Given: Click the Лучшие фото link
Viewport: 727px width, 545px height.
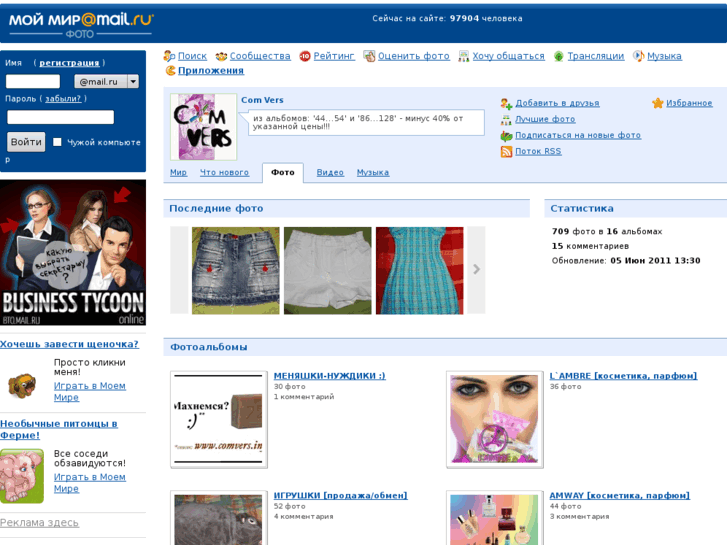Looking at the screenshot, I should (545, 119).
